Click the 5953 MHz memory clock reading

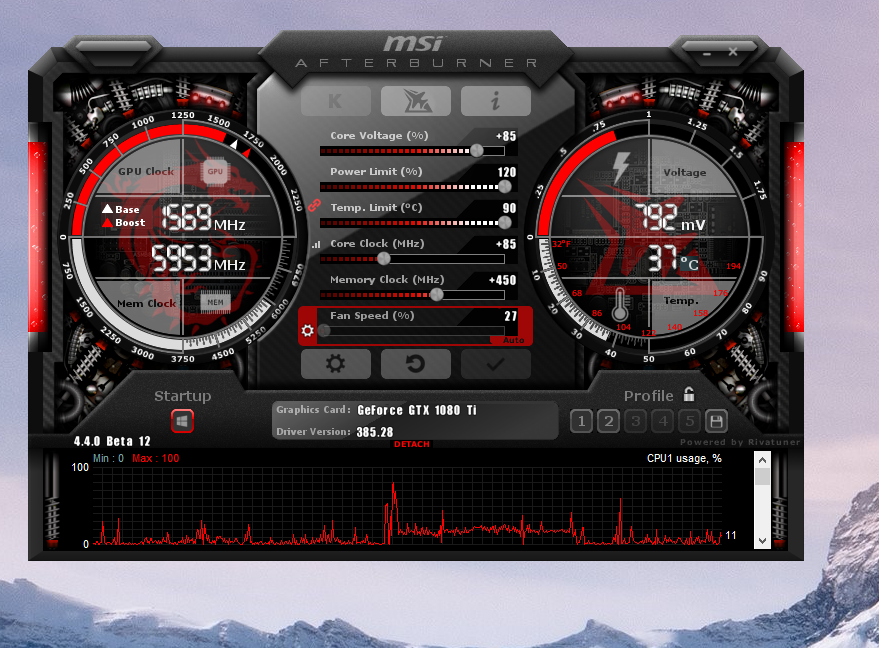(x=198, y=258)
